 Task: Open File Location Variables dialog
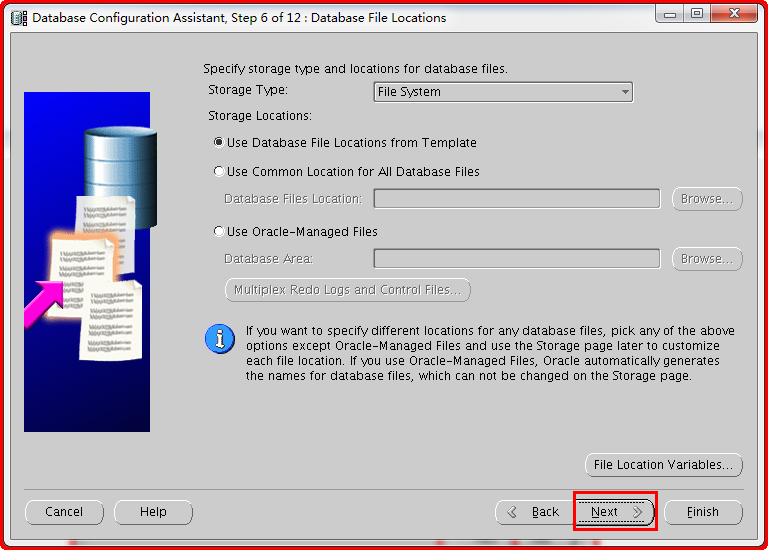664,464
